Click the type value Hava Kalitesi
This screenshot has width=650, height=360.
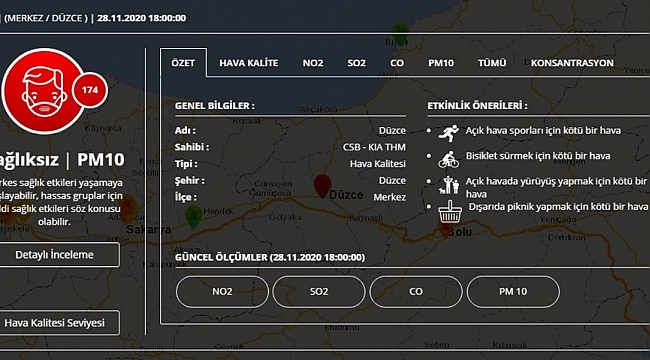378,164
